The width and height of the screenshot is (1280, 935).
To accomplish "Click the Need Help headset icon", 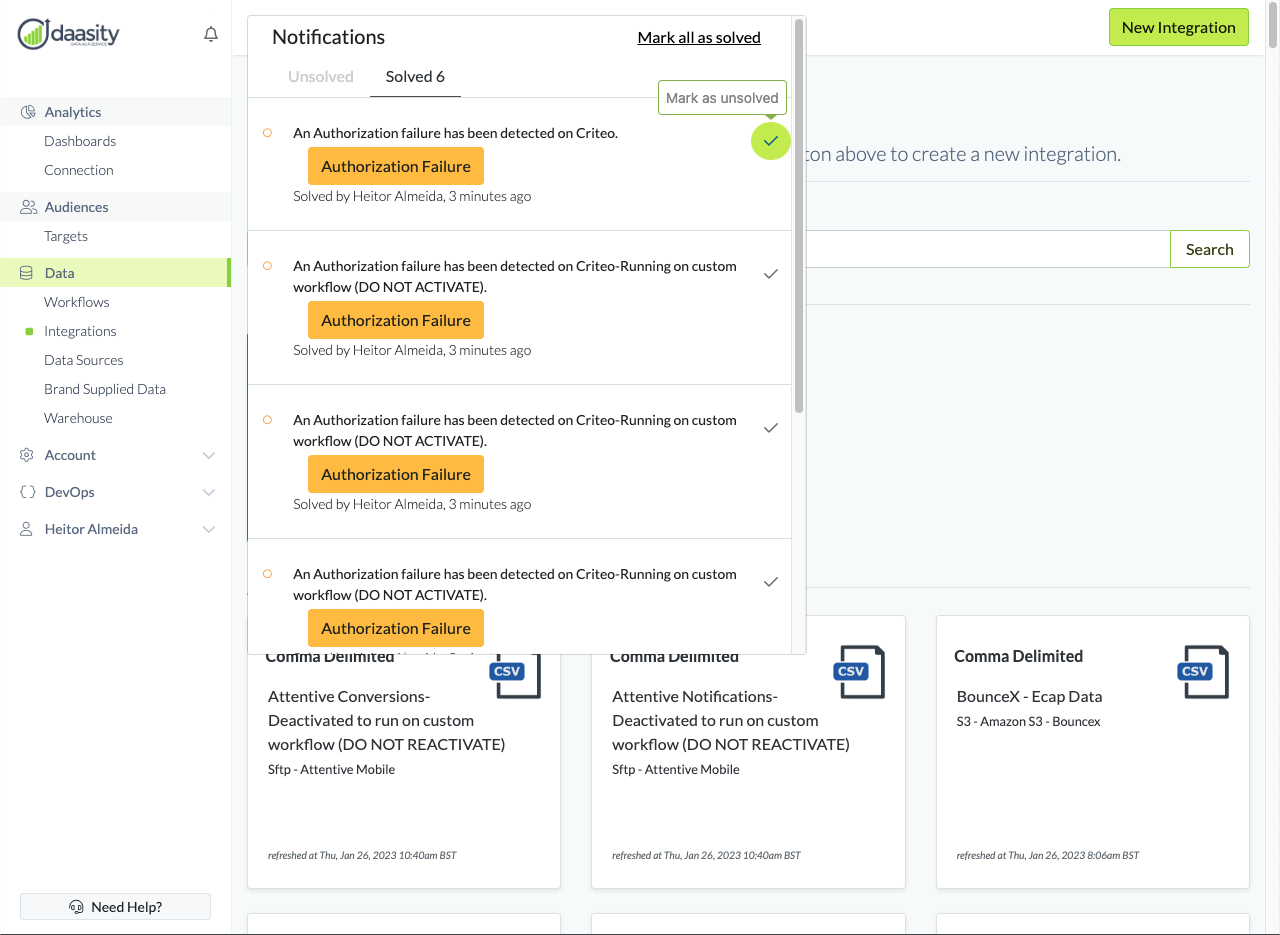I will pyautogui.click(x=76, y=907).
